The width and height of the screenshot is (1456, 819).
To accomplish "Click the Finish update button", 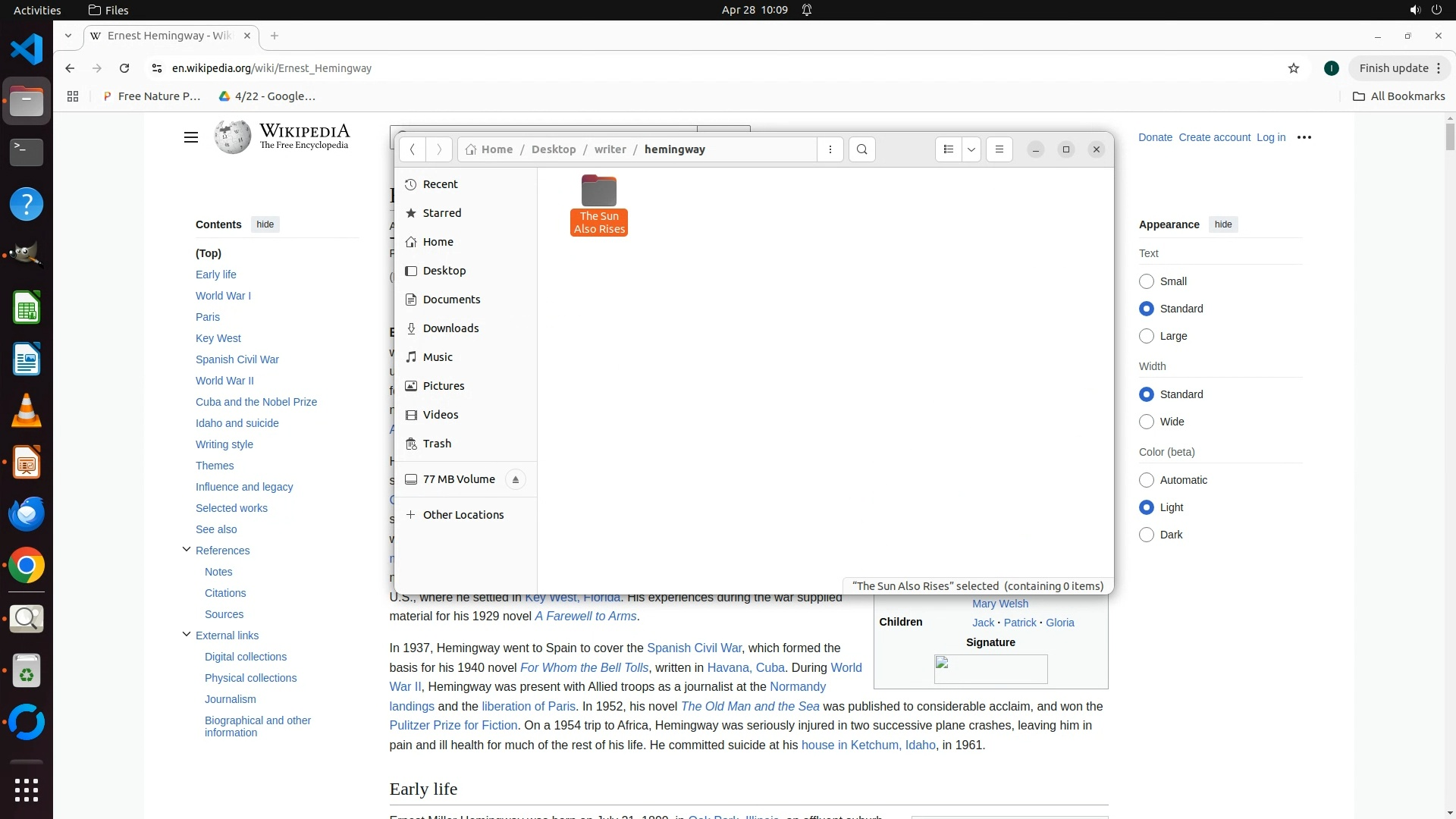I will [1393, 68].
